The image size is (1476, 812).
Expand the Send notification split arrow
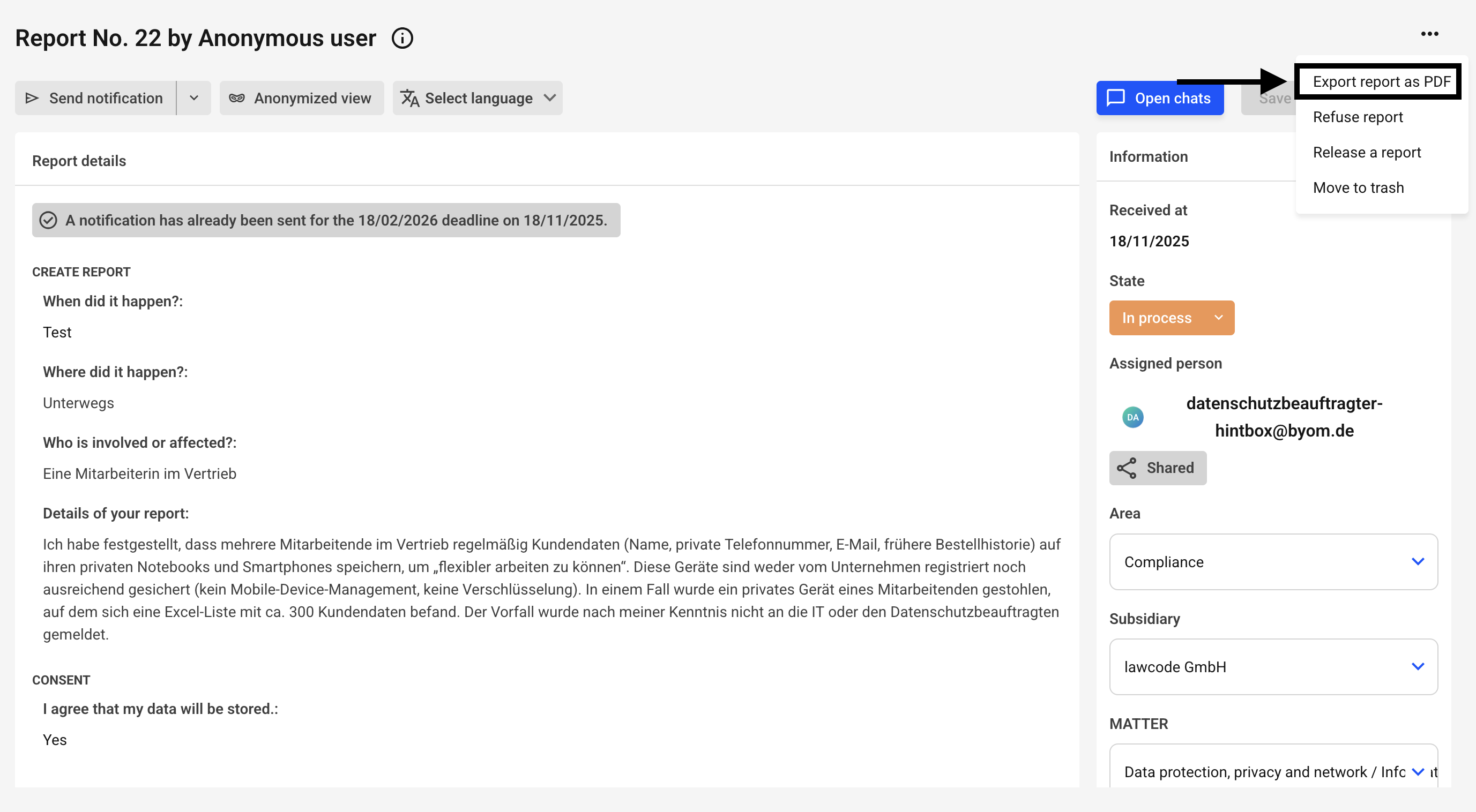pyautogui.click(x=193, y=98)
